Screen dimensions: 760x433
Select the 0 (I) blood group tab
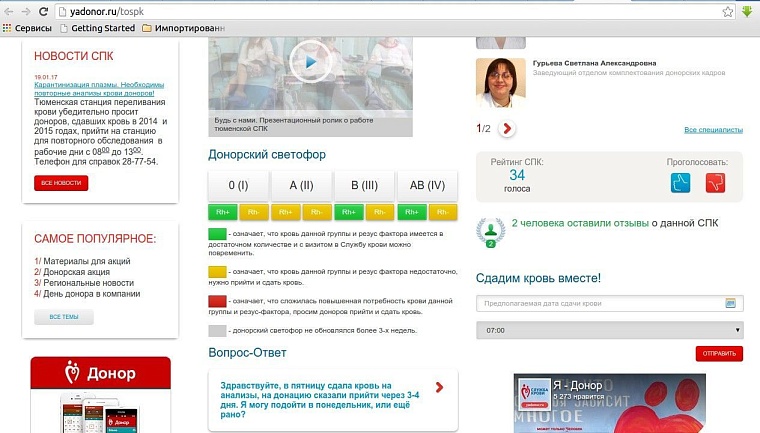pos(238,185)
